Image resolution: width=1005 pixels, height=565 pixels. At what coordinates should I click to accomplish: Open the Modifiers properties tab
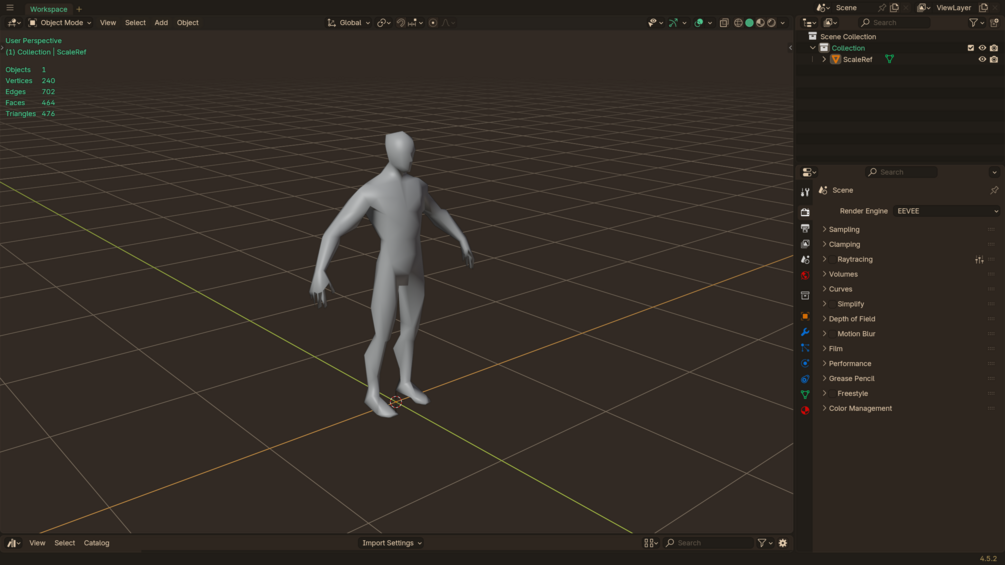click(805, 332)
